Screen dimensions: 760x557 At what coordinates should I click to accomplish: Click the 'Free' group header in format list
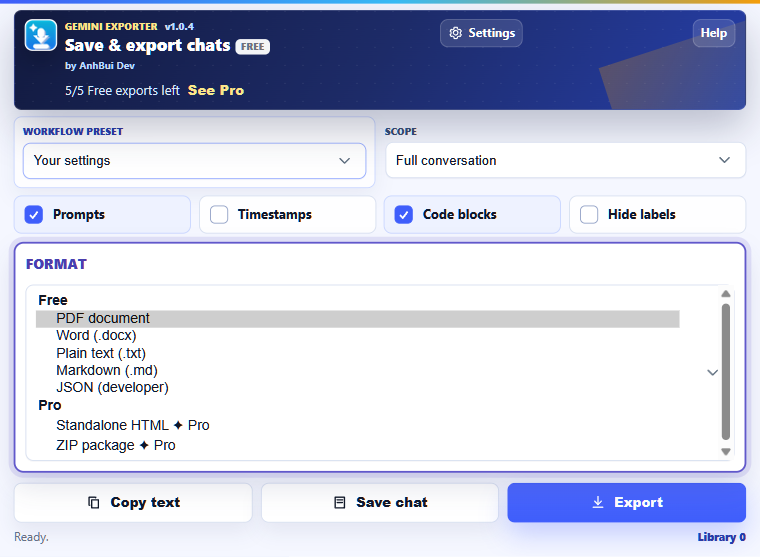(53, 300)
